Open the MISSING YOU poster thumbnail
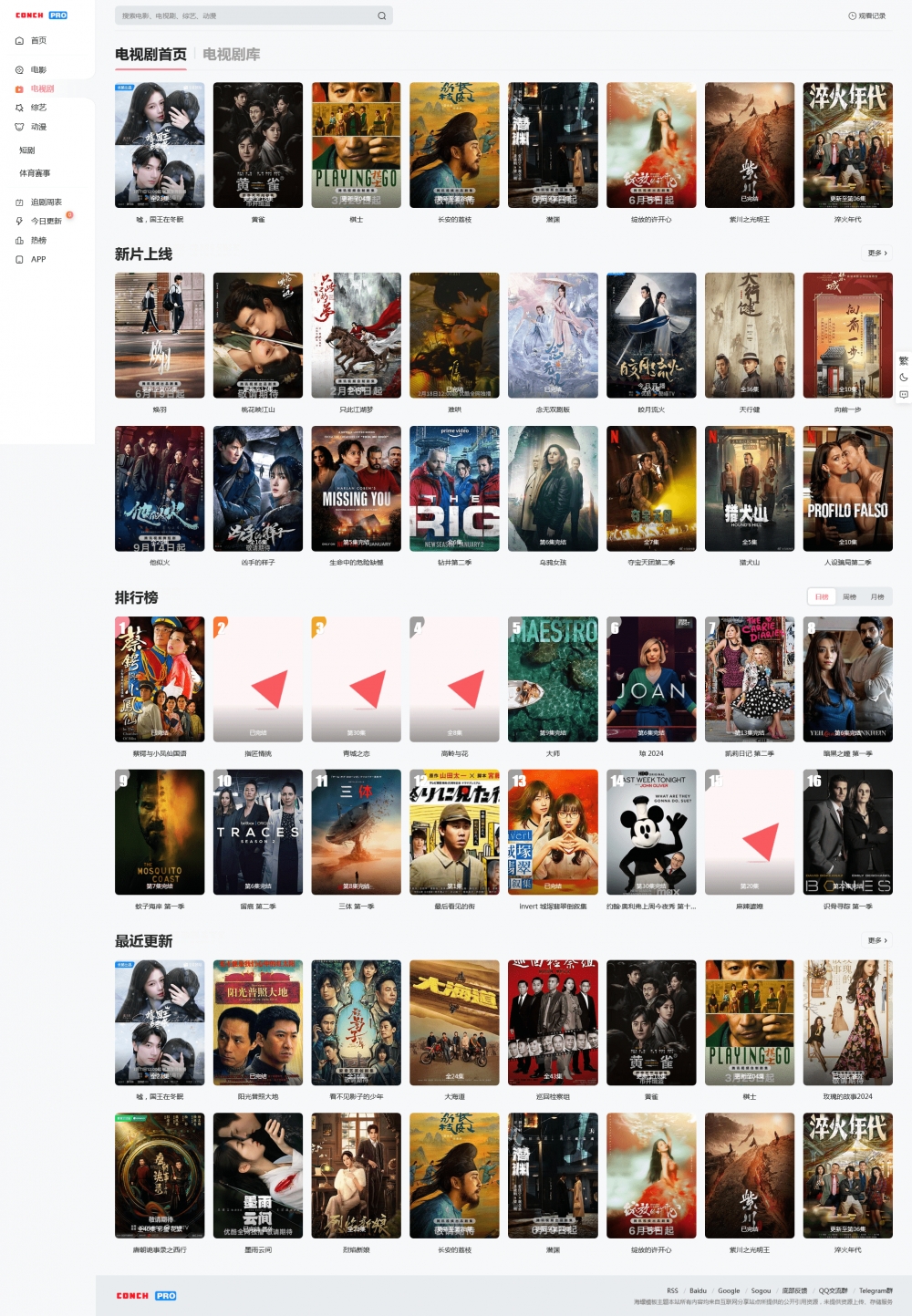912x1316 pixels. 356,489
